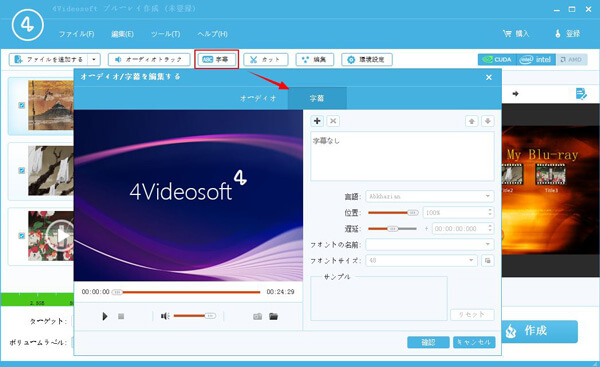The height and width of the screenshot is (367, 600).
Task: Play the preview video
Action: tap(104, 316)
